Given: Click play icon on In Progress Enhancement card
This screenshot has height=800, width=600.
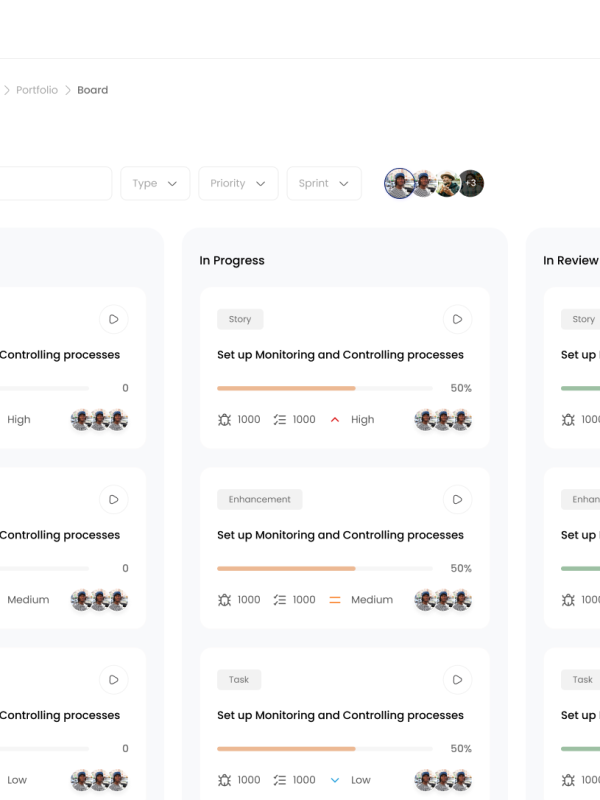Looking at the screenshot, I should coord(457,499).
